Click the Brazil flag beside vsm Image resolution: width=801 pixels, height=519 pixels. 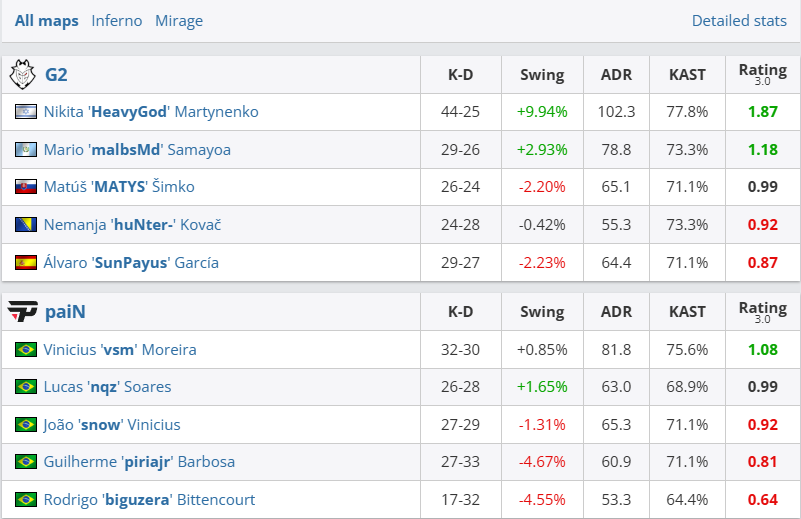pos(26,350)
